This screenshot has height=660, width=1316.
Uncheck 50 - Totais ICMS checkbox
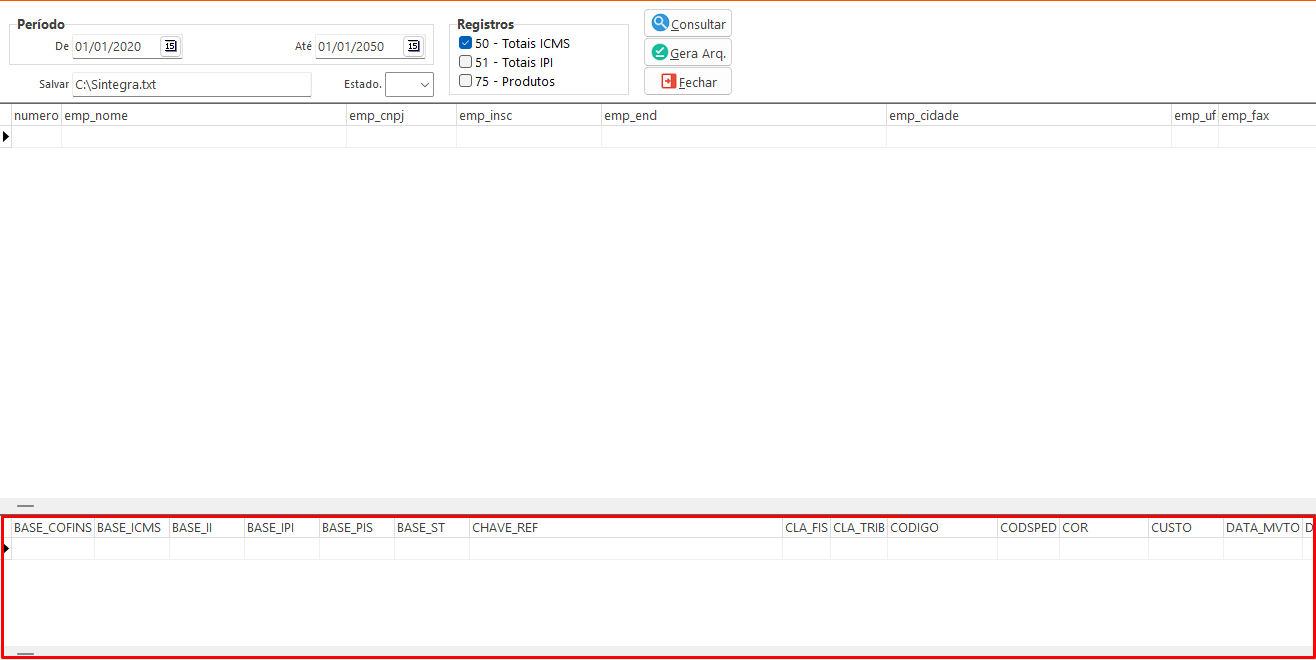[x=465, y=43]
